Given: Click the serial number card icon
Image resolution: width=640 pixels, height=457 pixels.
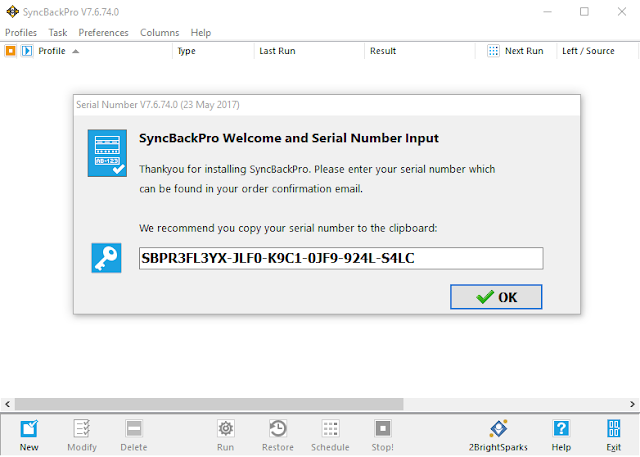Looking at the screenshot, I should pyautogui.click(x=107, y=153).
